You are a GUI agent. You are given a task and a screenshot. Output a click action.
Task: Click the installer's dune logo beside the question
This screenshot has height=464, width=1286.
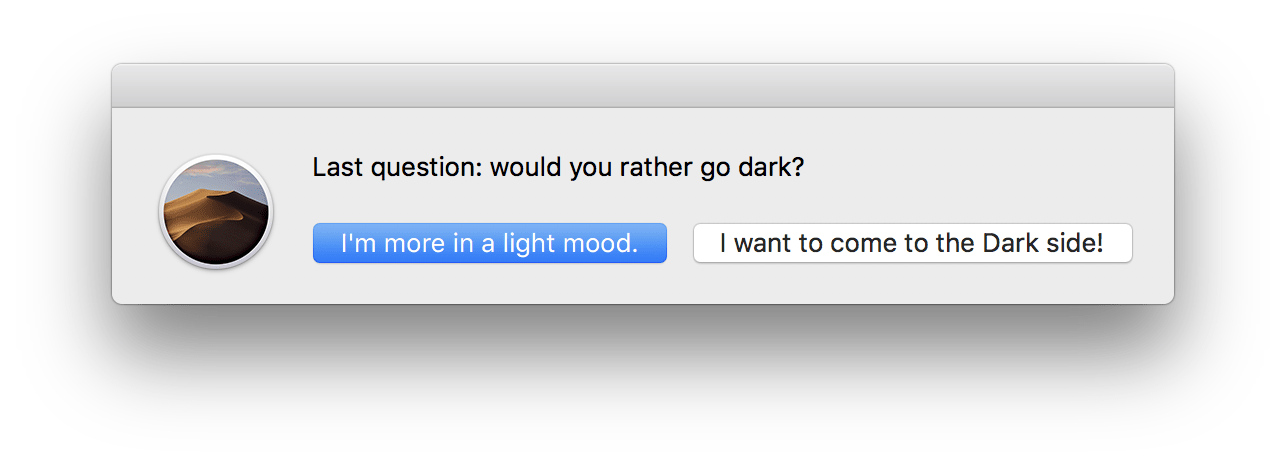[x=215, y=211]
